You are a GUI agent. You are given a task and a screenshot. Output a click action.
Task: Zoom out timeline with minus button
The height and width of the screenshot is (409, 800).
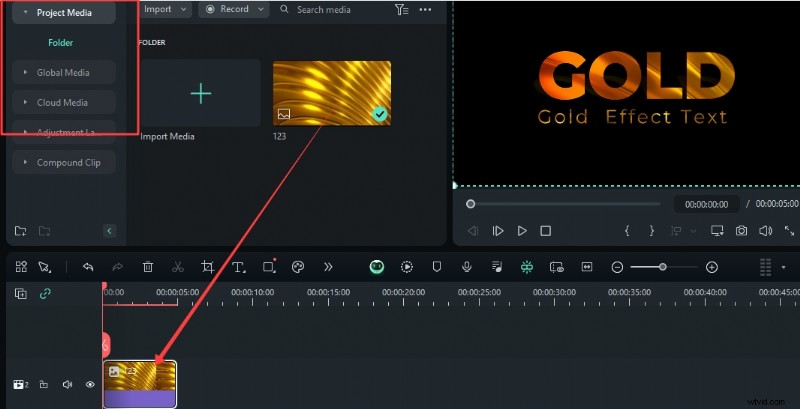(x=617, y=267)
